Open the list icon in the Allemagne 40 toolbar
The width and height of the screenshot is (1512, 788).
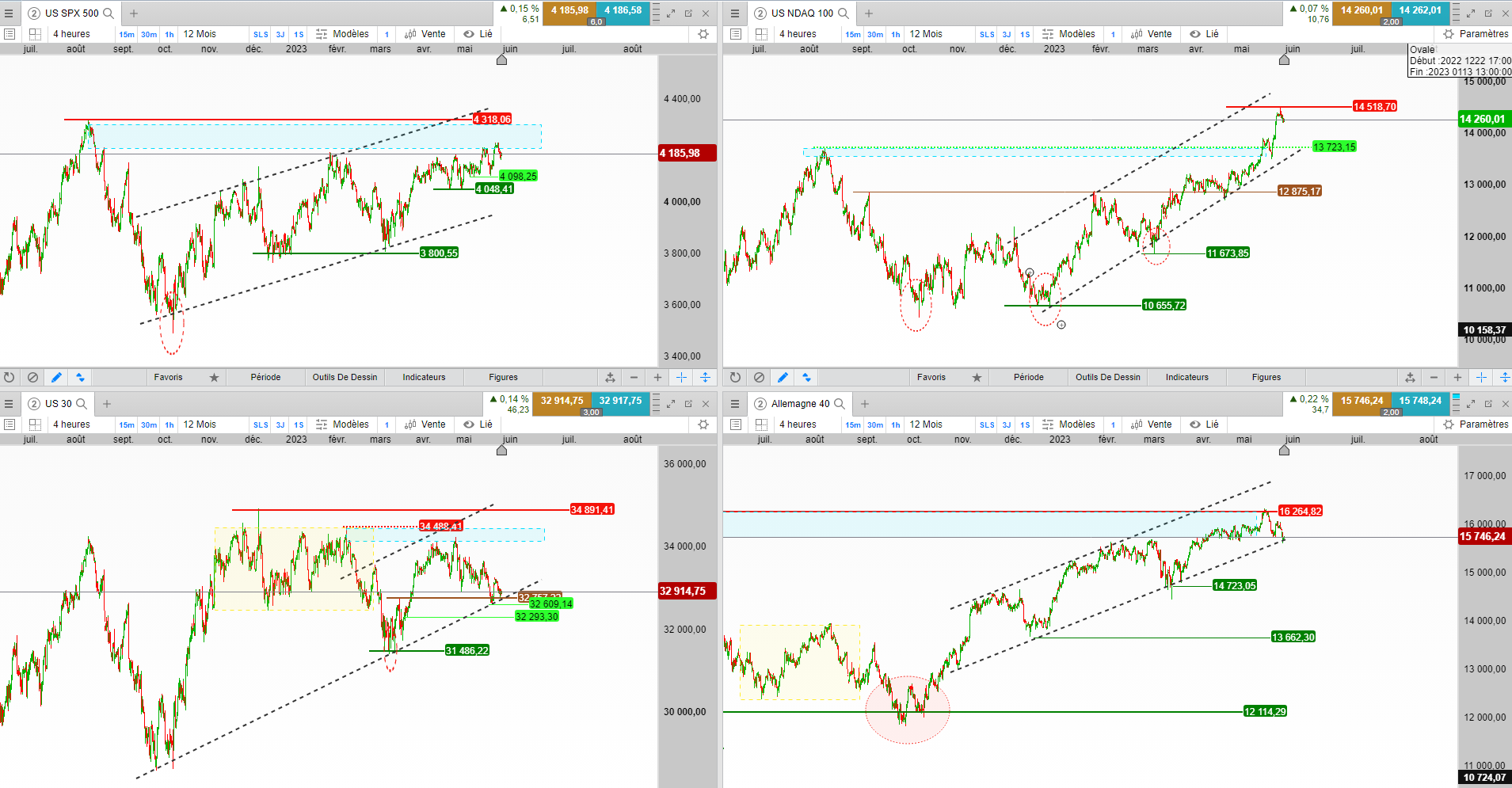pyautogui.click(x=736, y=424)
